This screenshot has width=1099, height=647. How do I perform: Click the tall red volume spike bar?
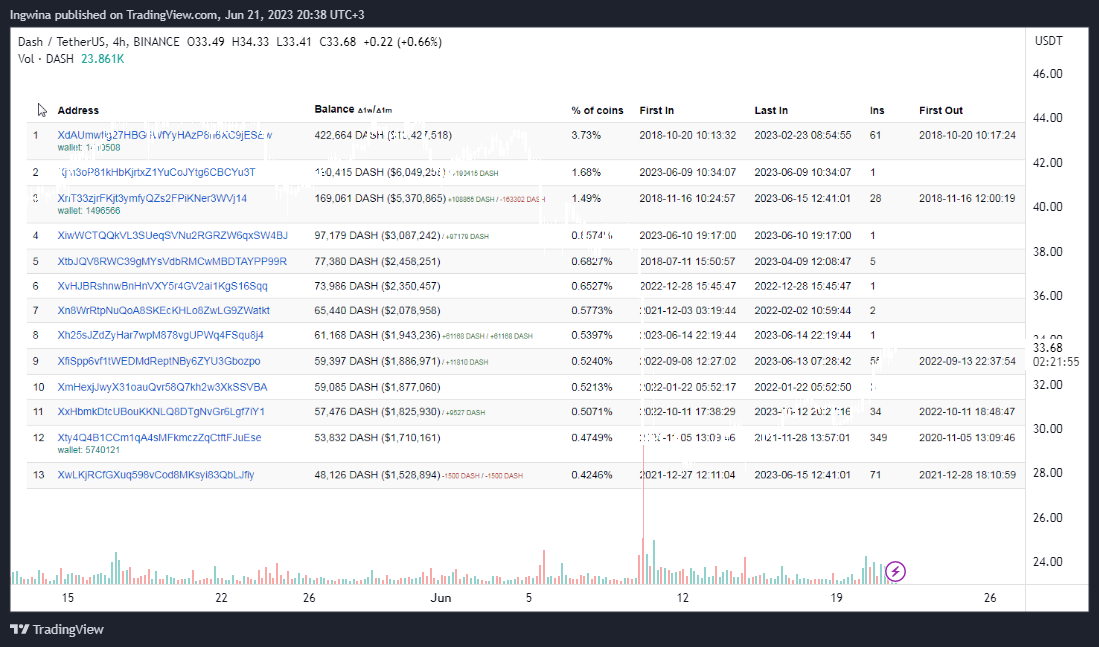643,514
